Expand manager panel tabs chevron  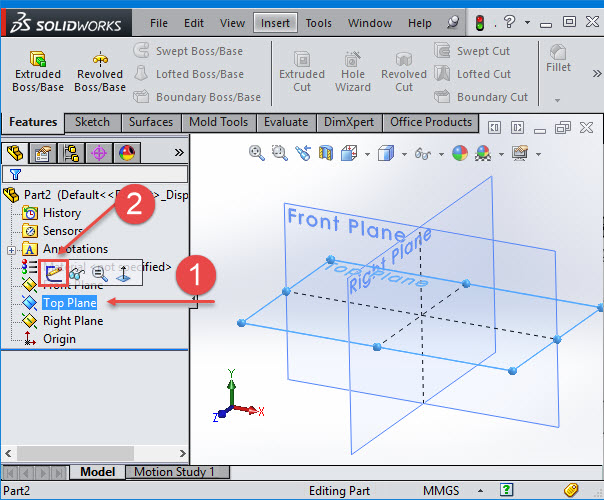point(179,153)
